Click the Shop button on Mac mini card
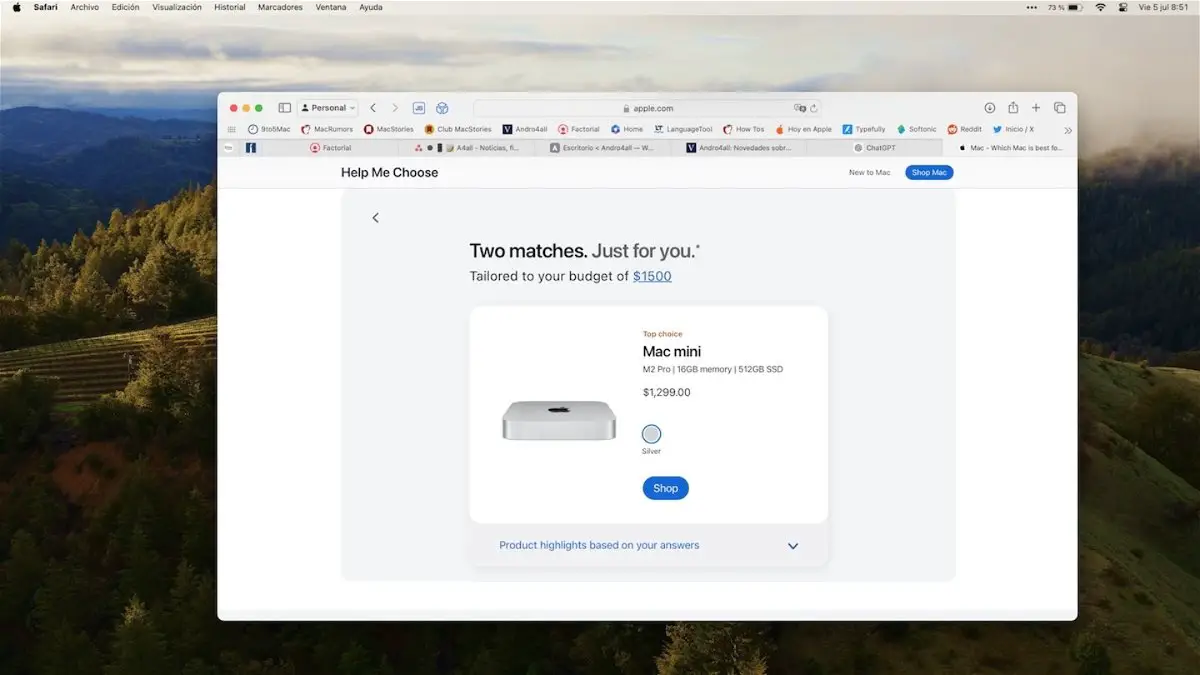 click(x=665, y=488)
